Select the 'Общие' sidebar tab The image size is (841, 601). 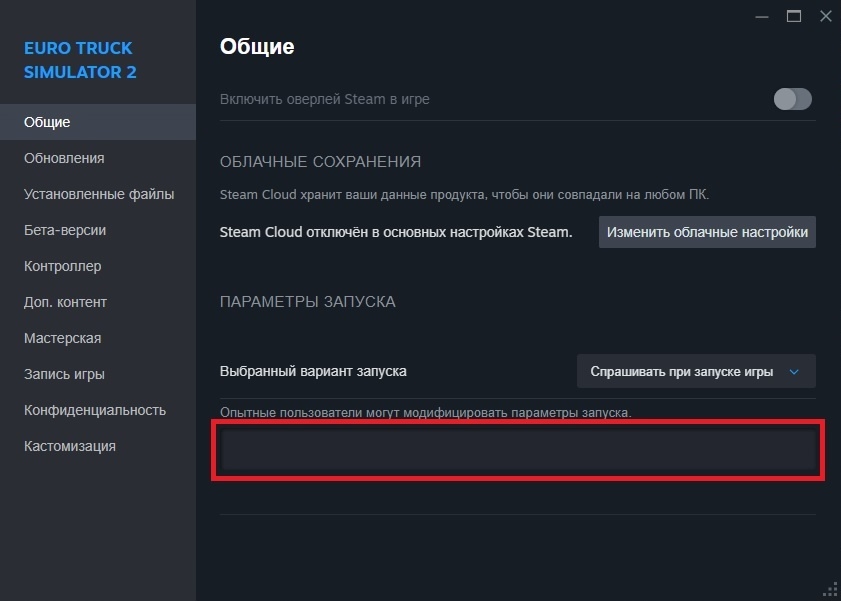point(47,122)
